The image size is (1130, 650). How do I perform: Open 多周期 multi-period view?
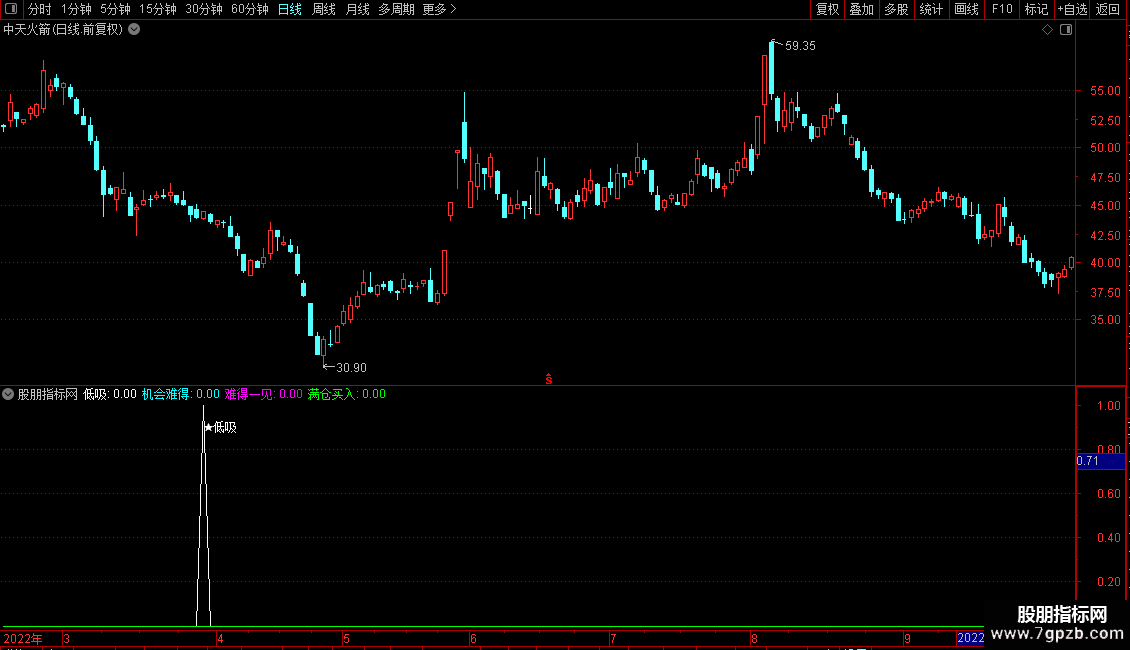tap(396, 9)
